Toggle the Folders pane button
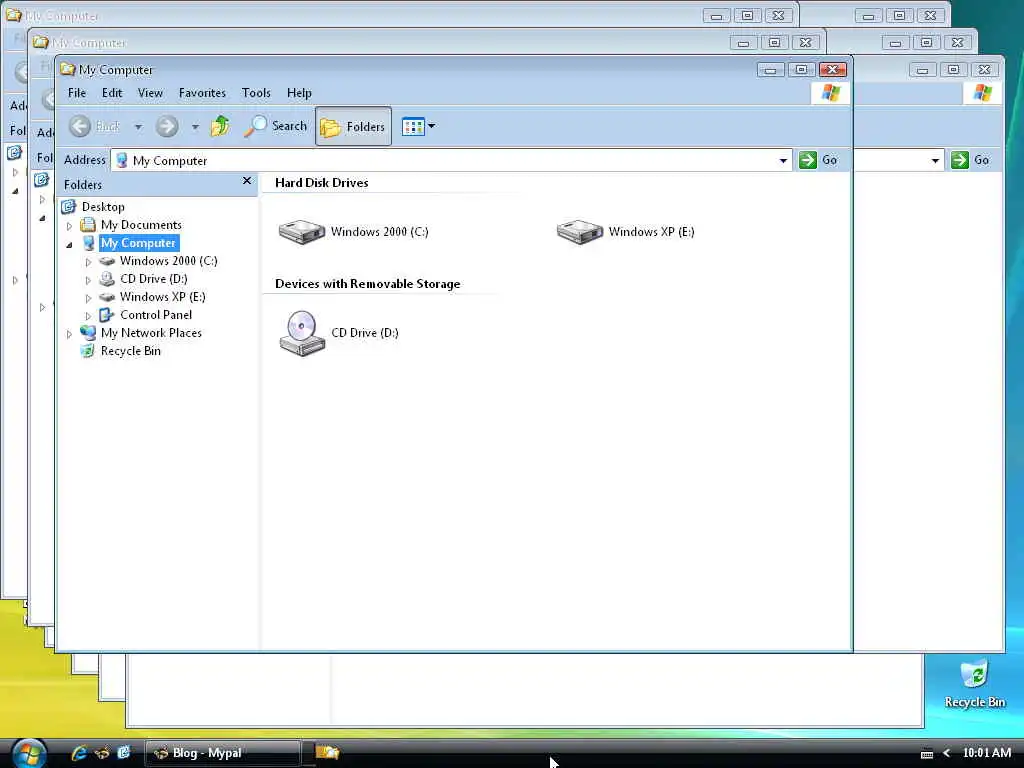Image resolution: width=1024 pixels, height=768 pixels. point(353,127)
